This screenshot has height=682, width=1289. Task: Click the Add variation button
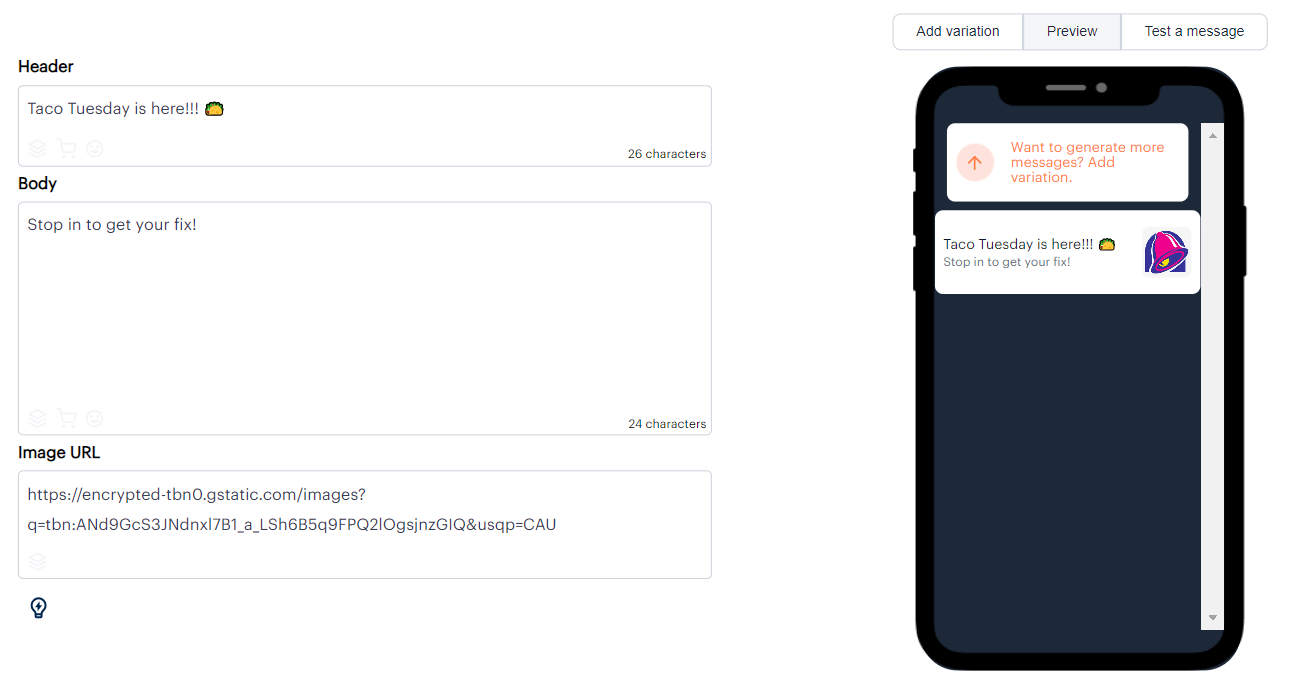point(958,32)
